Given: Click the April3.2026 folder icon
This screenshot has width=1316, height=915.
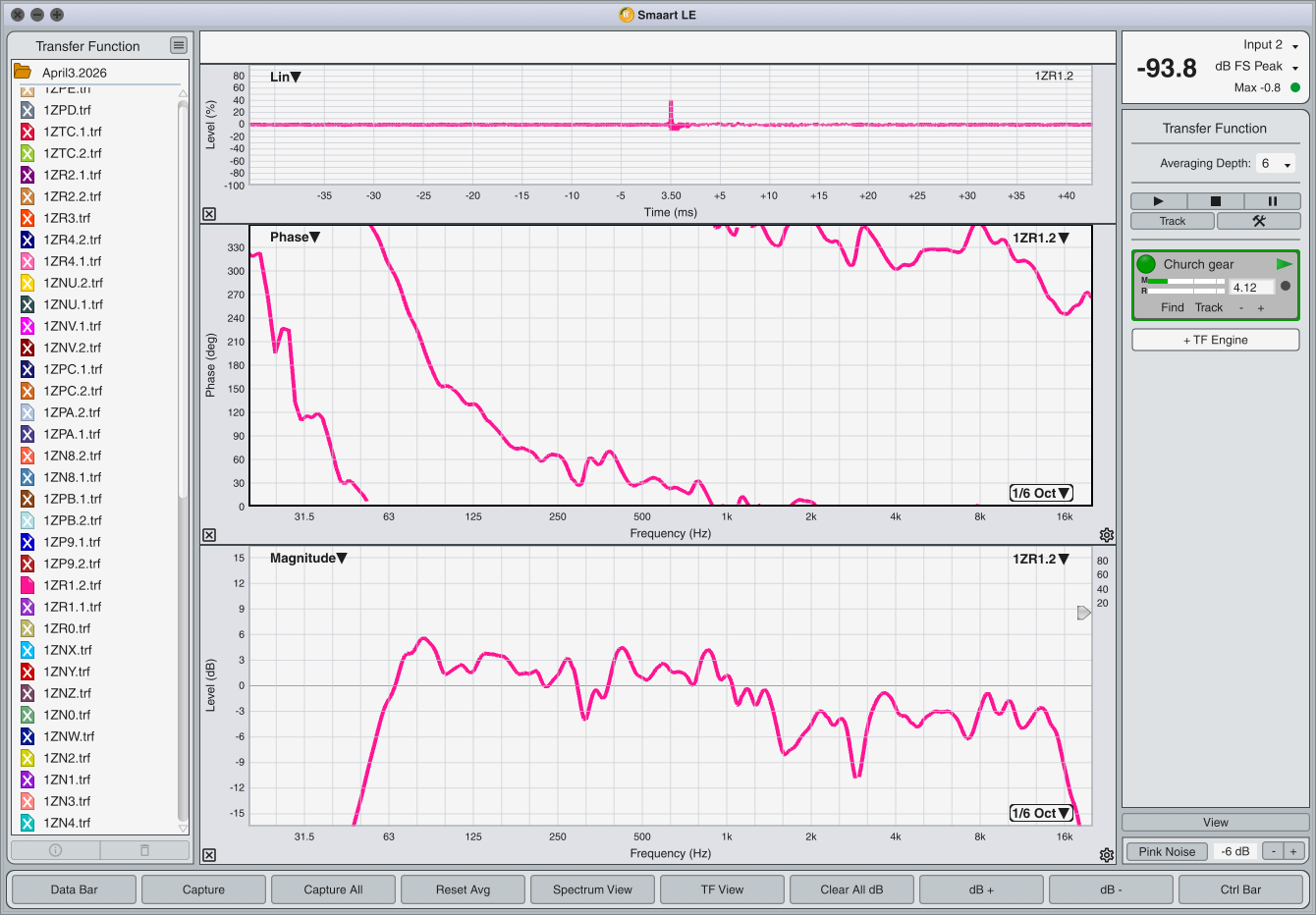Looking at the screenshot, I should [x=22, y=72].
